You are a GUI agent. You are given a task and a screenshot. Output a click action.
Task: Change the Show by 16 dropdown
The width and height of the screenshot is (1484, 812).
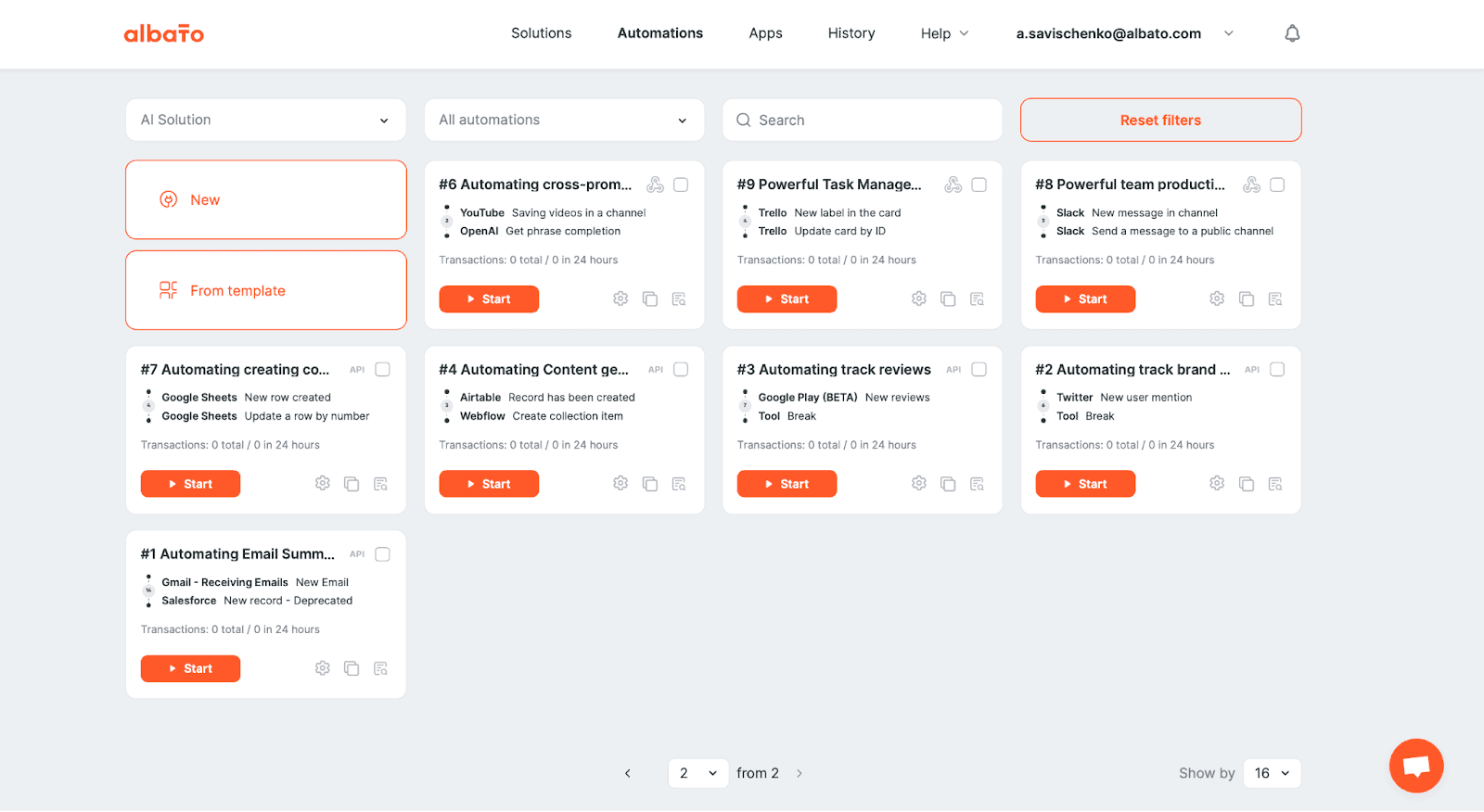click(1272, 773)
